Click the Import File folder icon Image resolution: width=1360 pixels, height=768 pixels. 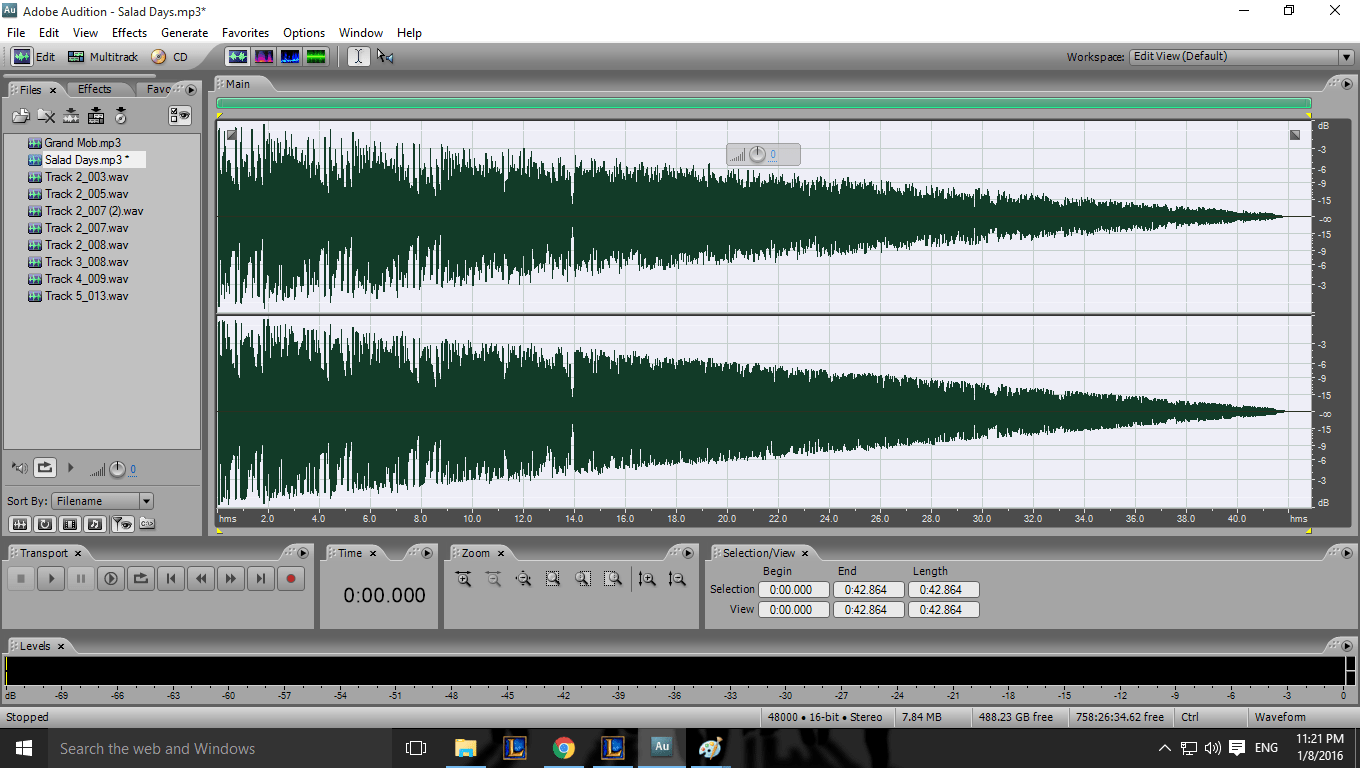point(21,116)
